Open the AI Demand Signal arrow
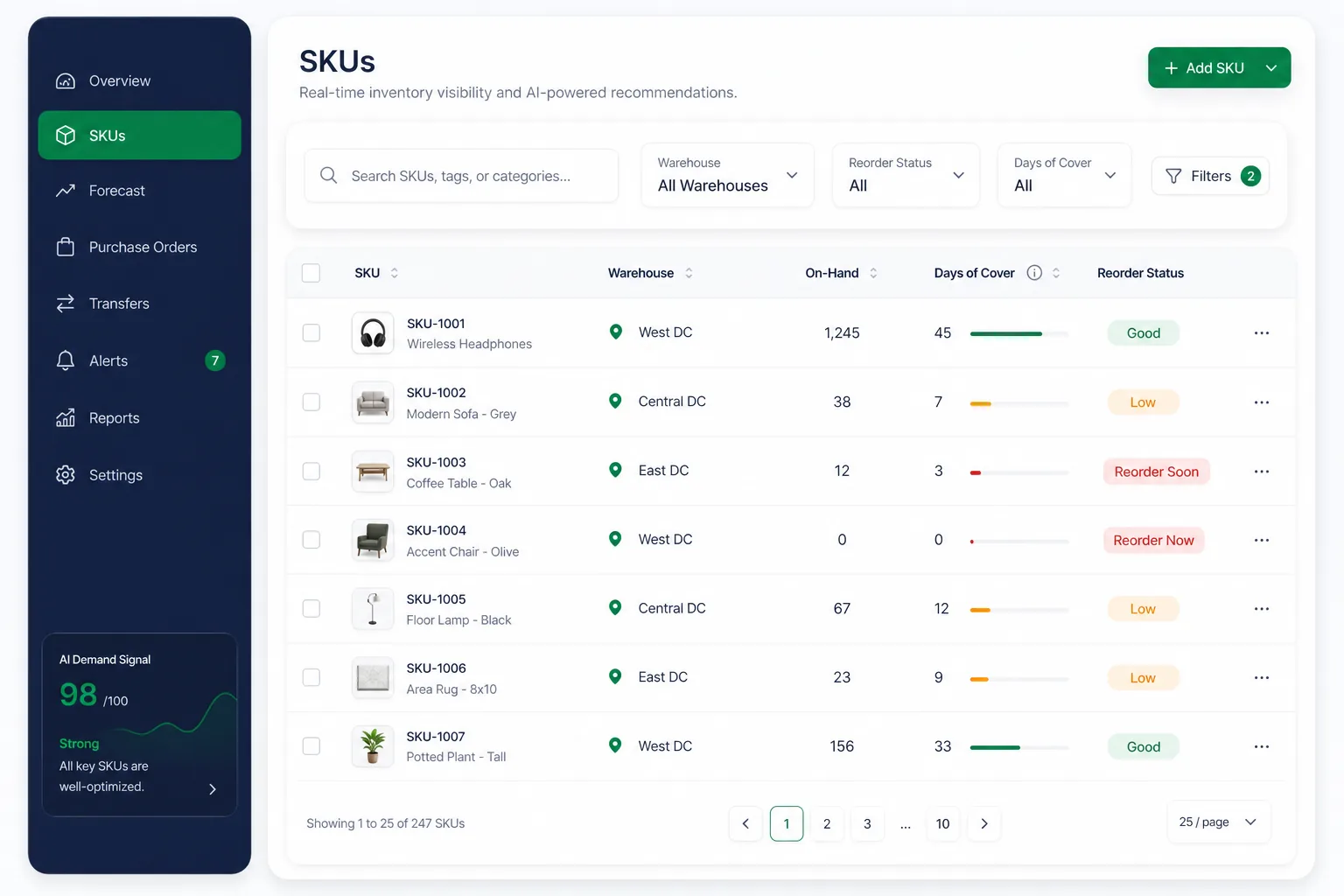This screenshot has width=1344, height=896. click(x=213, y=789)
